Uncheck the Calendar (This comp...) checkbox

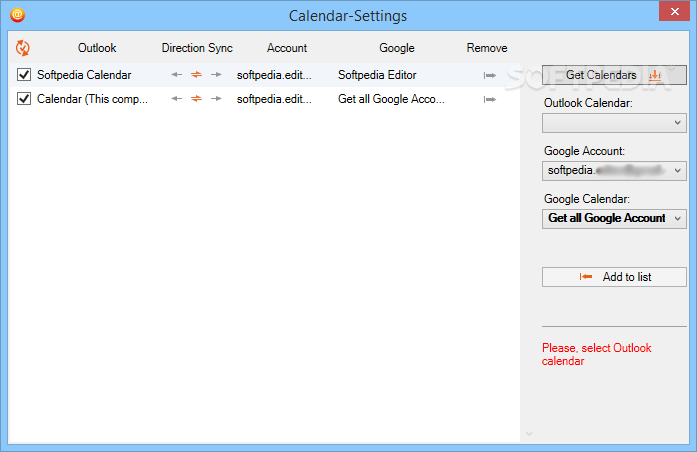[24, 99]
